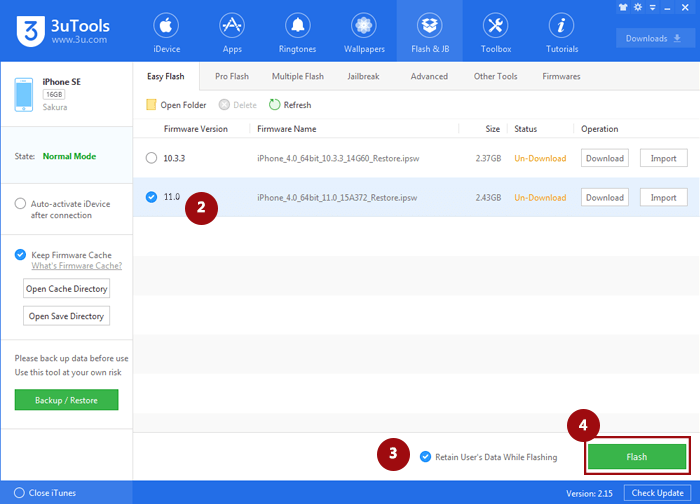Open the Toolbox section
700x504 pixels.
(x=495, y=31)
